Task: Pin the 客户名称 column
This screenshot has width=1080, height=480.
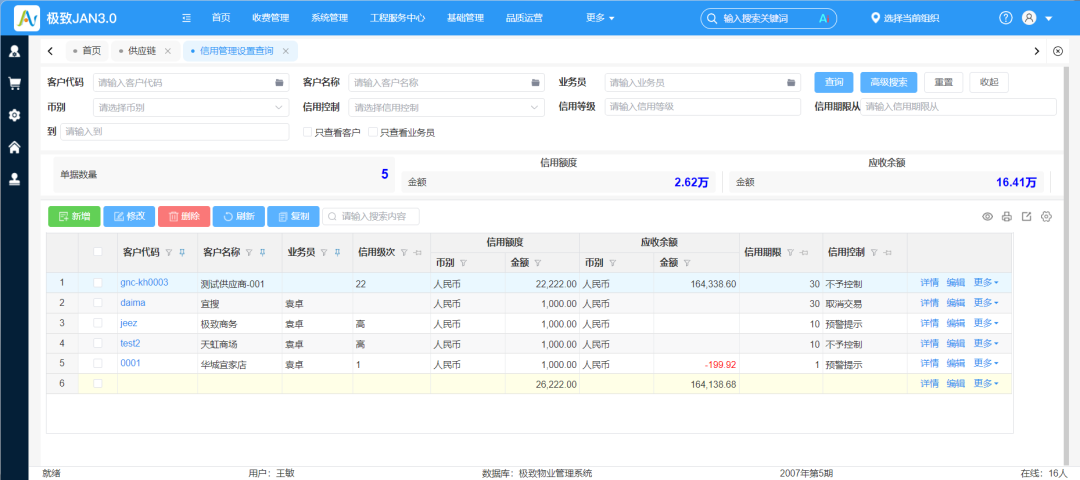Action: [x=262, y=253]
